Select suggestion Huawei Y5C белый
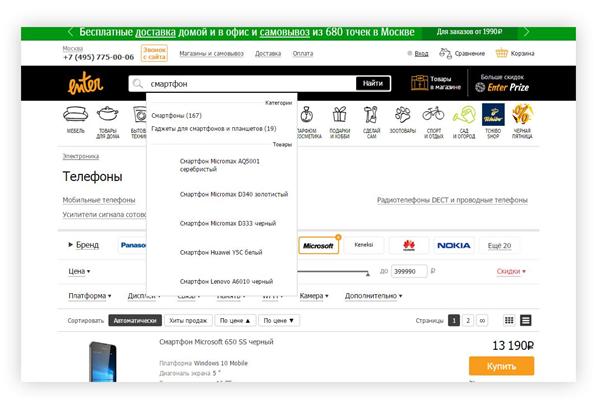The height and width of the screenshot is (409, 606). [221, 252]
